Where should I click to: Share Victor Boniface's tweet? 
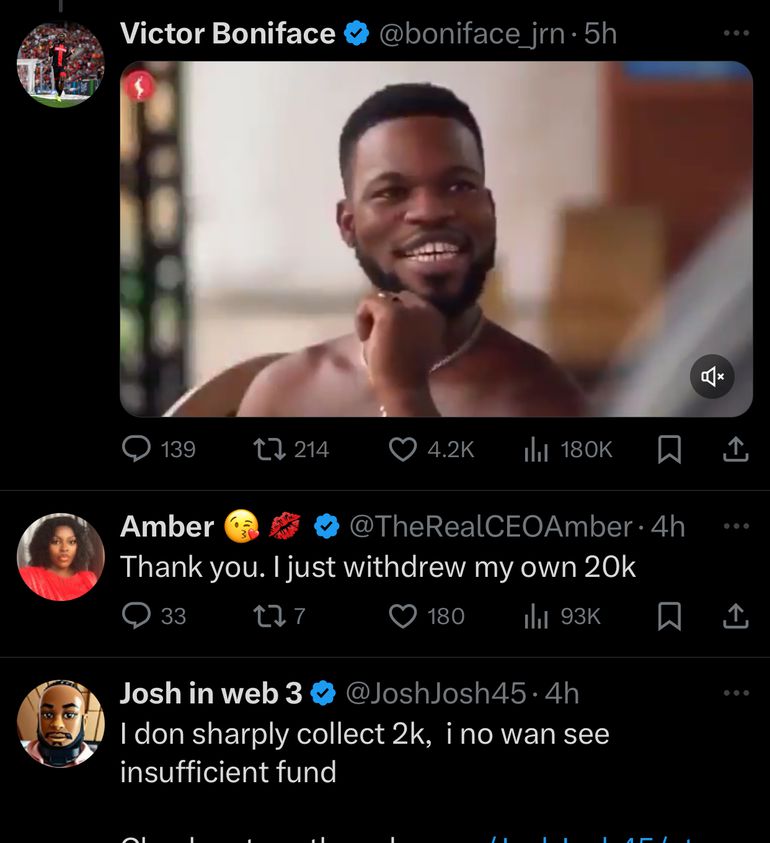click(x=735, y=450)
